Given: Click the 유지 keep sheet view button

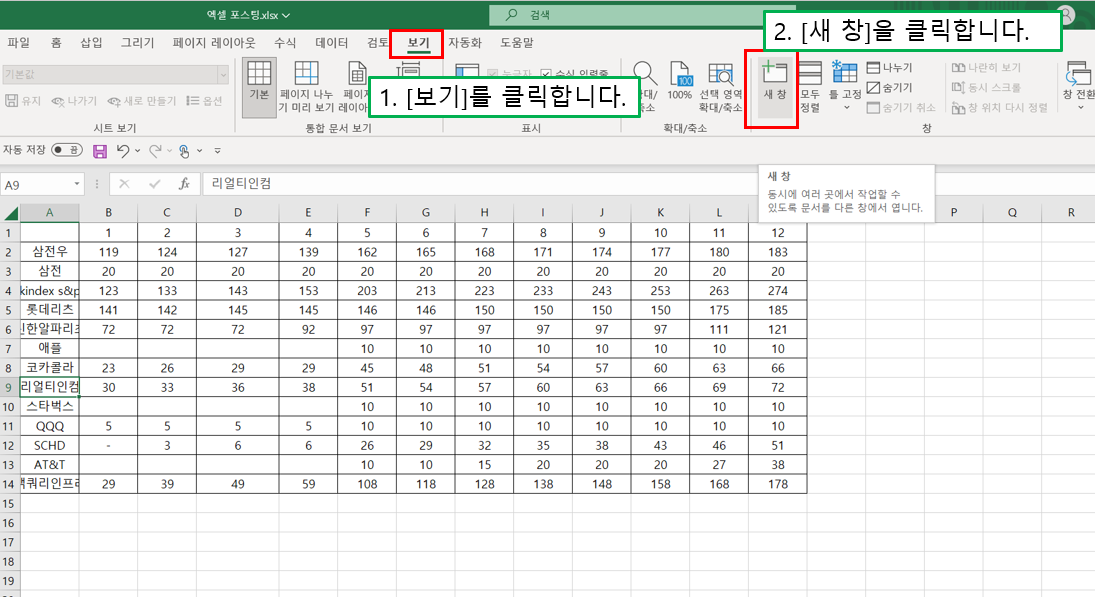Looking at the screenshot, I should pyautogui.click(x=23, y=101).
